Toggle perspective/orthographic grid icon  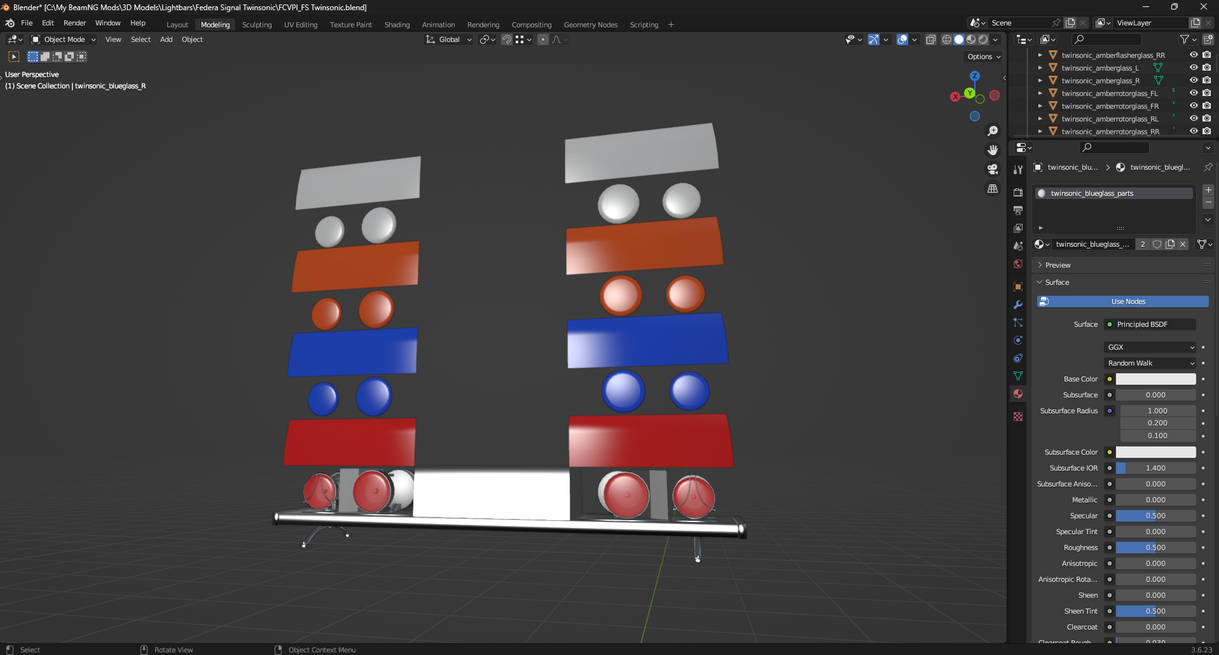(x=992, y=189)
